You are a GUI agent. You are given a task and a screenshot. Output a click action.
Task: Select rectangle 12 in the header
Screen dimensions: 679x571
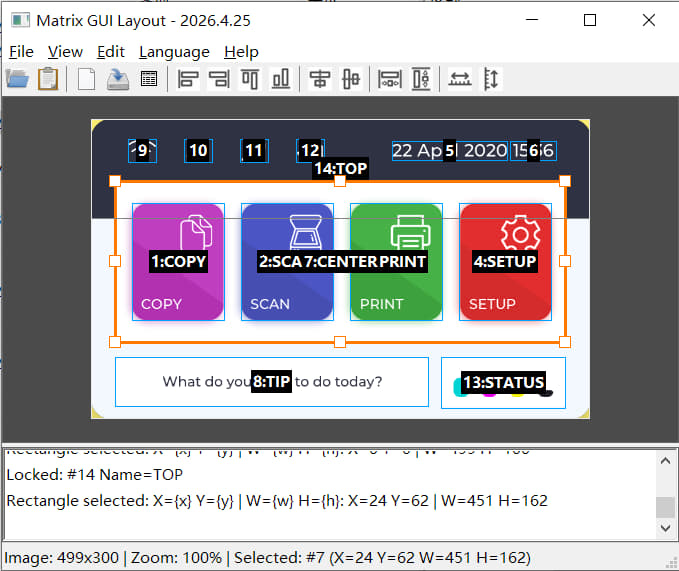pos(310,151)
